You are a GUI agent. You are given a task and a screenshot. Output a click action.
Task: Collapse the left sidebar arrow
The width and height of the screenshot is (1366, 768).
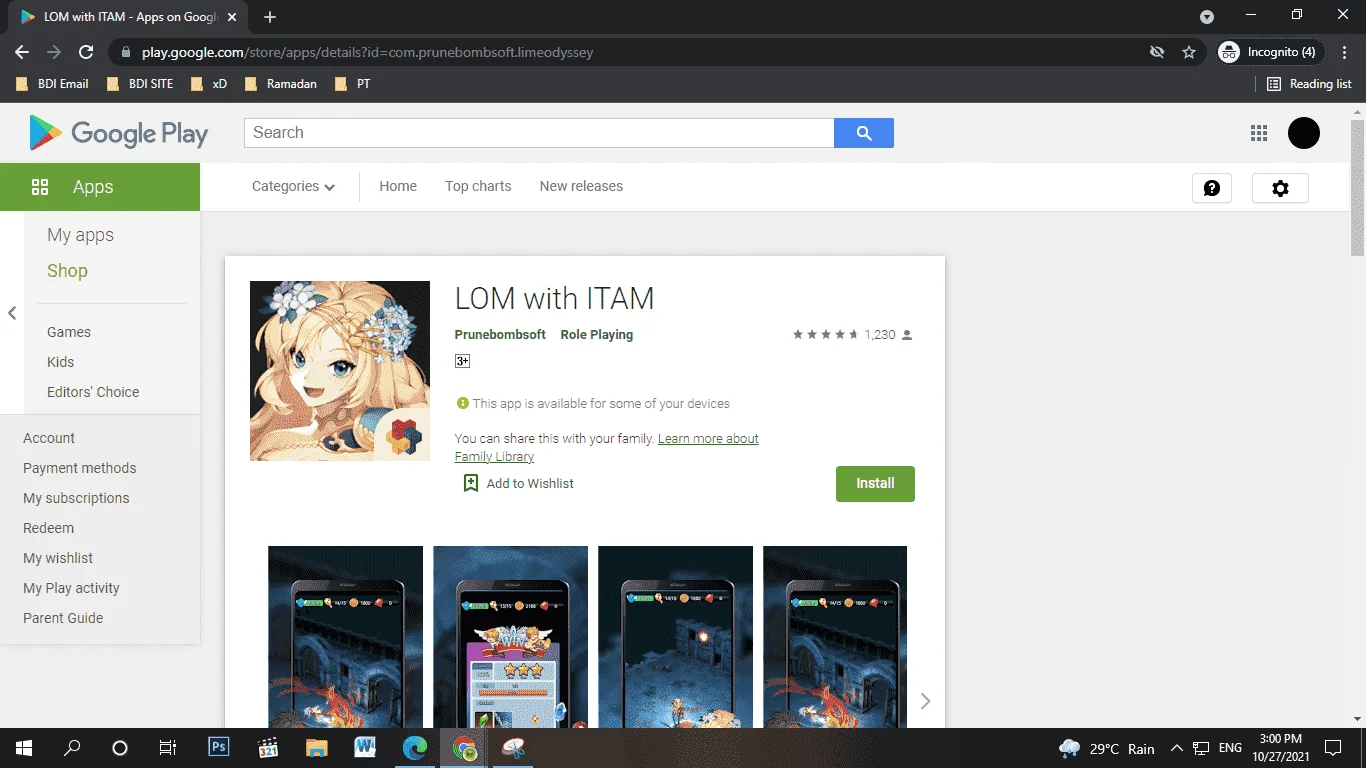click(12, 313)
